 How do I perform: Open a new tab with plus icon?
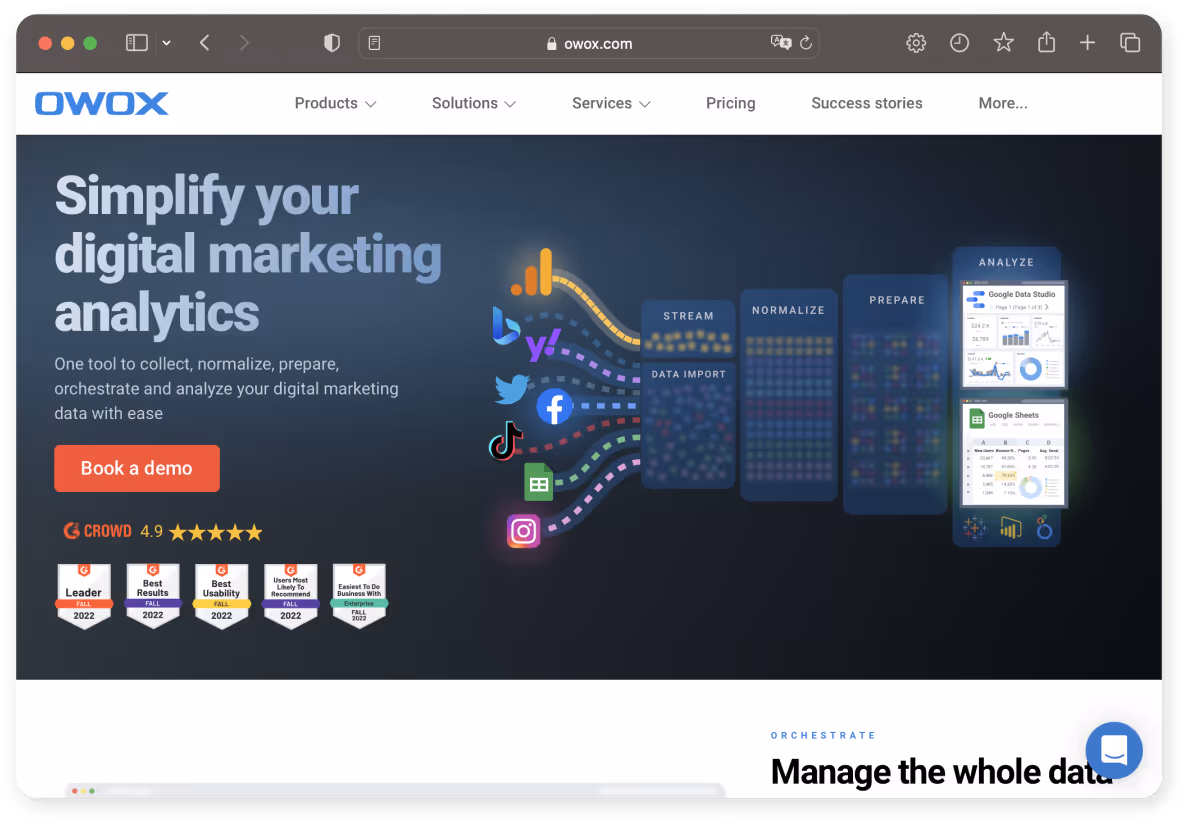(x=1088, y=43)
